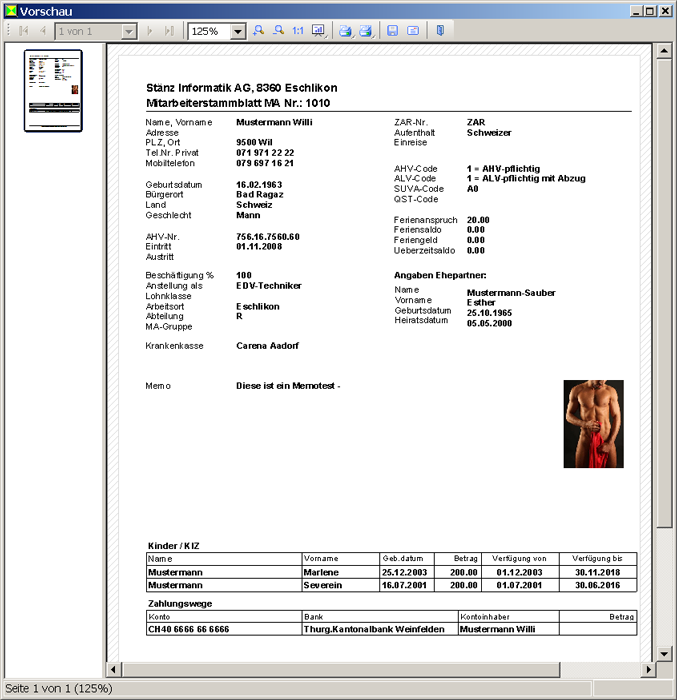677x700 pixels.
Task: Set zoom to 1:1 actual size
Action: point(298,31)
